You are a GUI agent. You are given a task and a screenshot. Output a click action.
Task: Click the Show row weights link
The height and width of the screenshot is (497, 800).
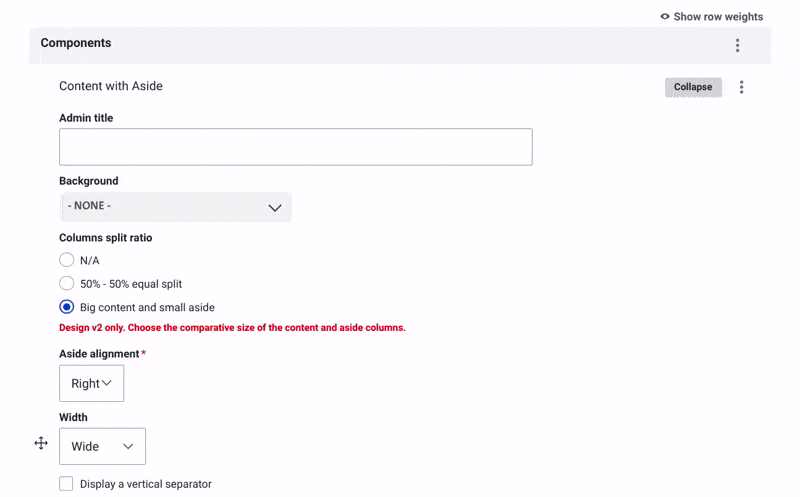[718, 17]
